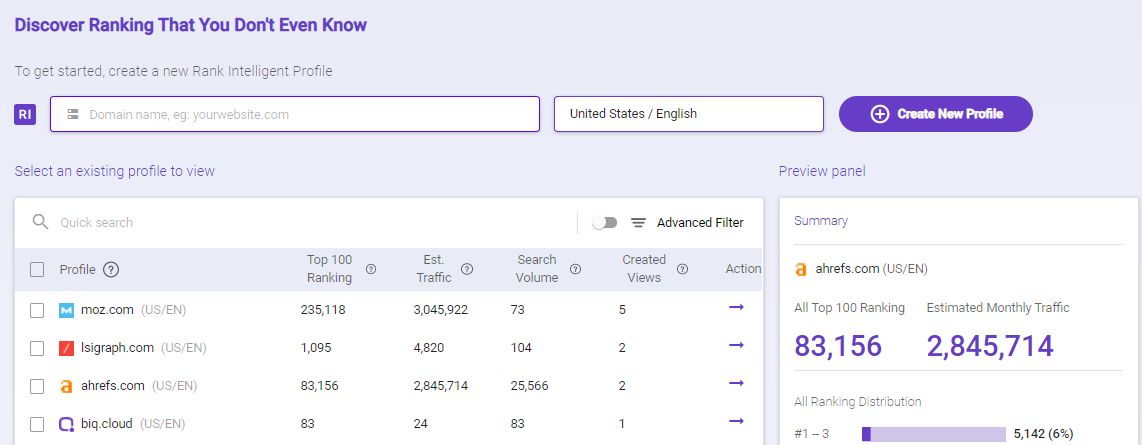Click moz.com traffic value 3,045,922
The image size is (1142, 445).
coord(441,310)
